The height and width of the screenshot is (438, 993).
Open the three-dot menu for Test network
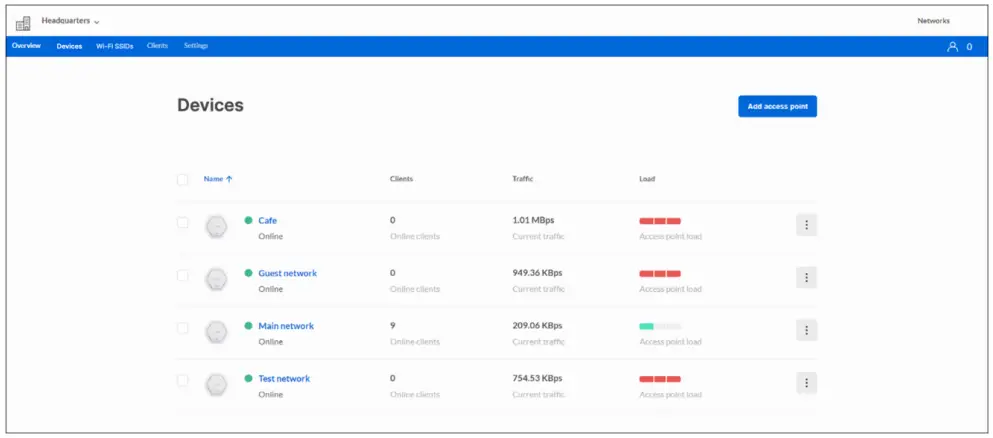tap(806, 383)
